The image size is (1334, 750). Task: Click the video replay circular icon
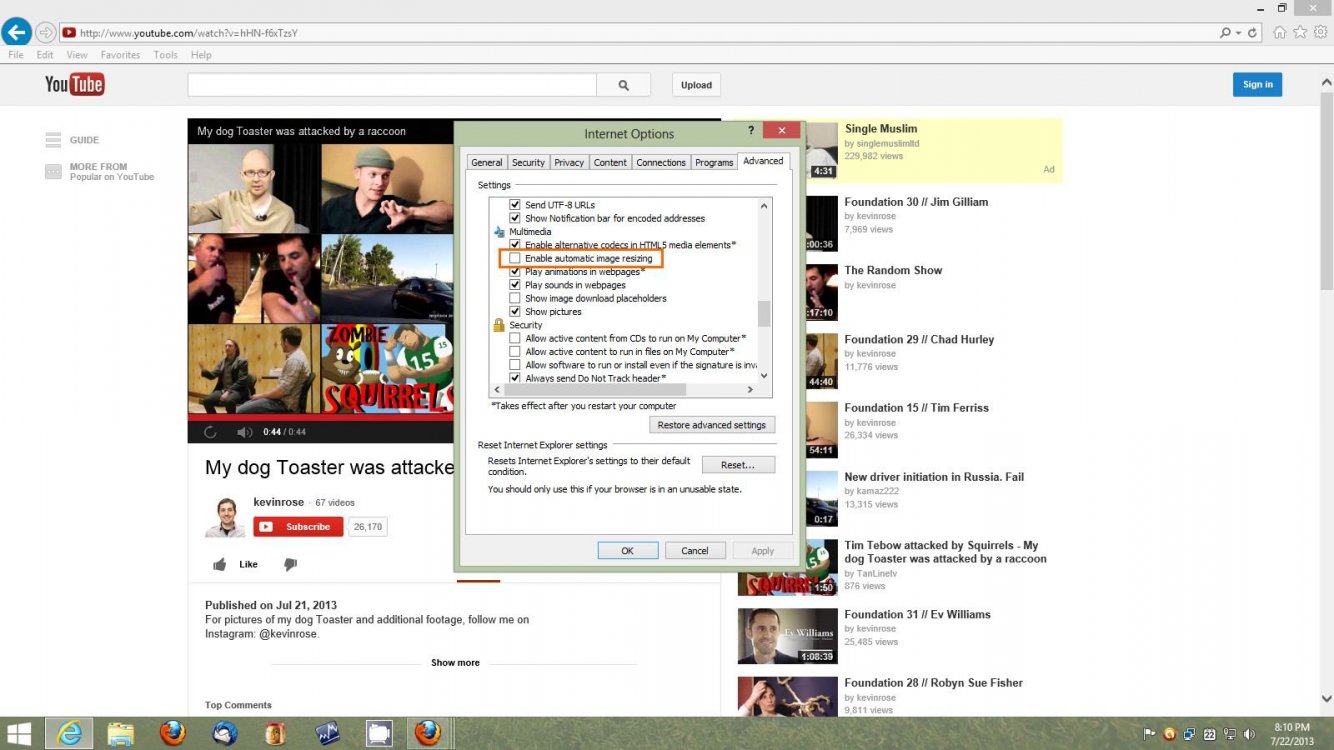(x=210, y=432)
